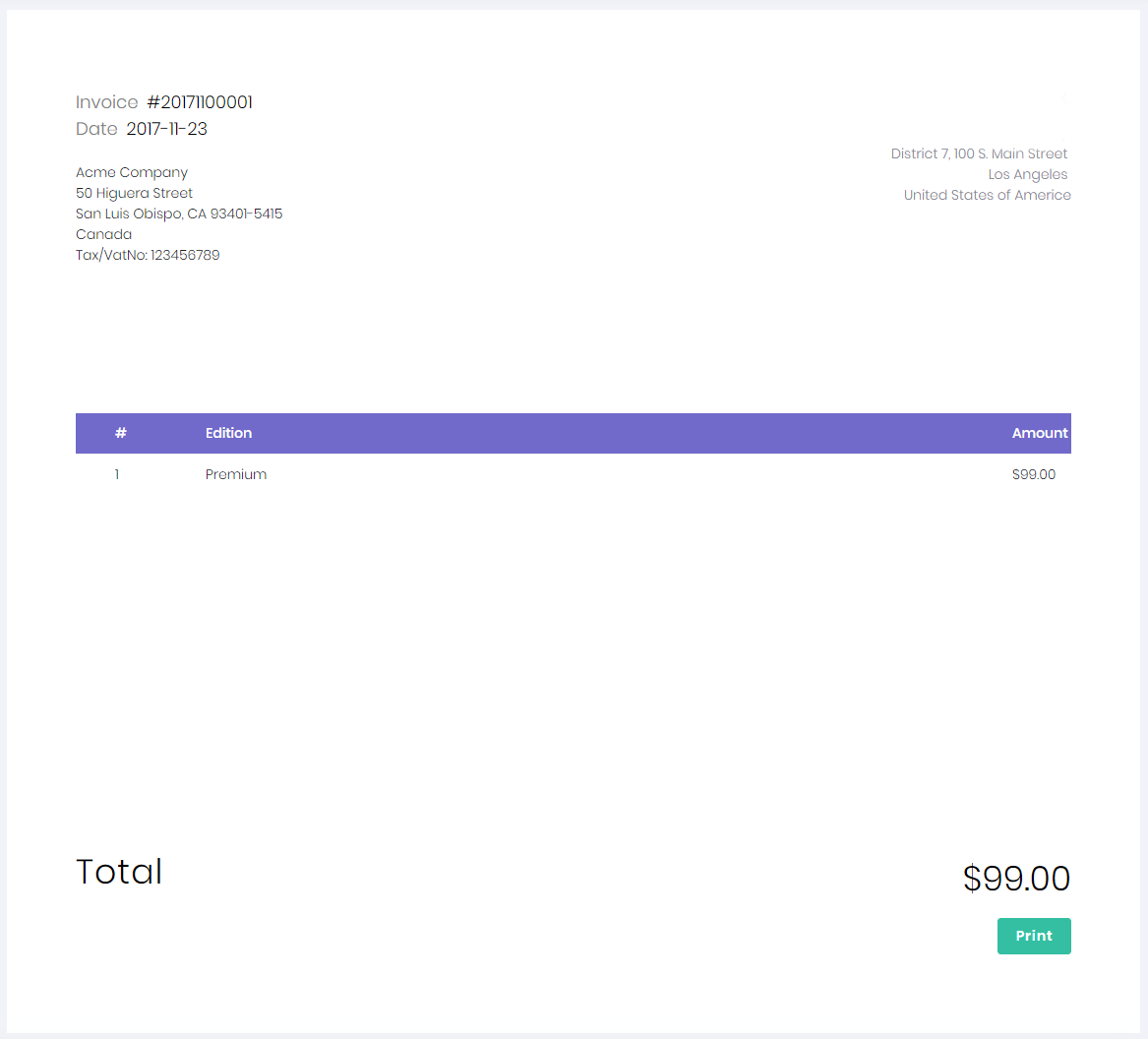Click the $99.00 amount in Premium row

1033,474
